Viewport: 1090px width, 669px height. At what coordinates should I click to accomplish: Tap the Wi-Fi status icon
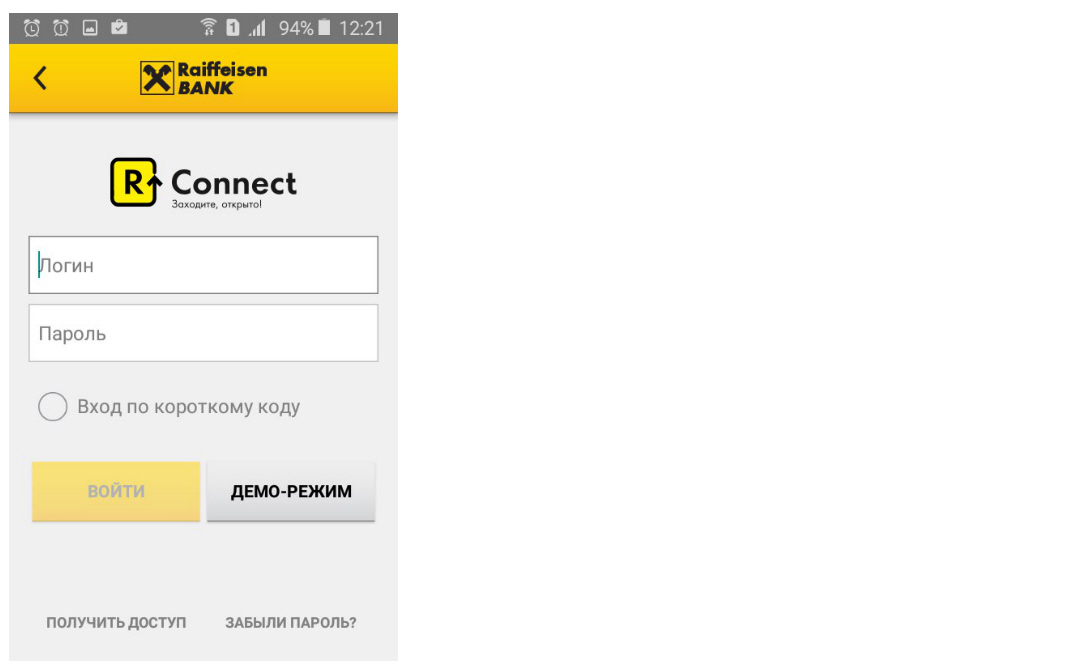point(208,27)
